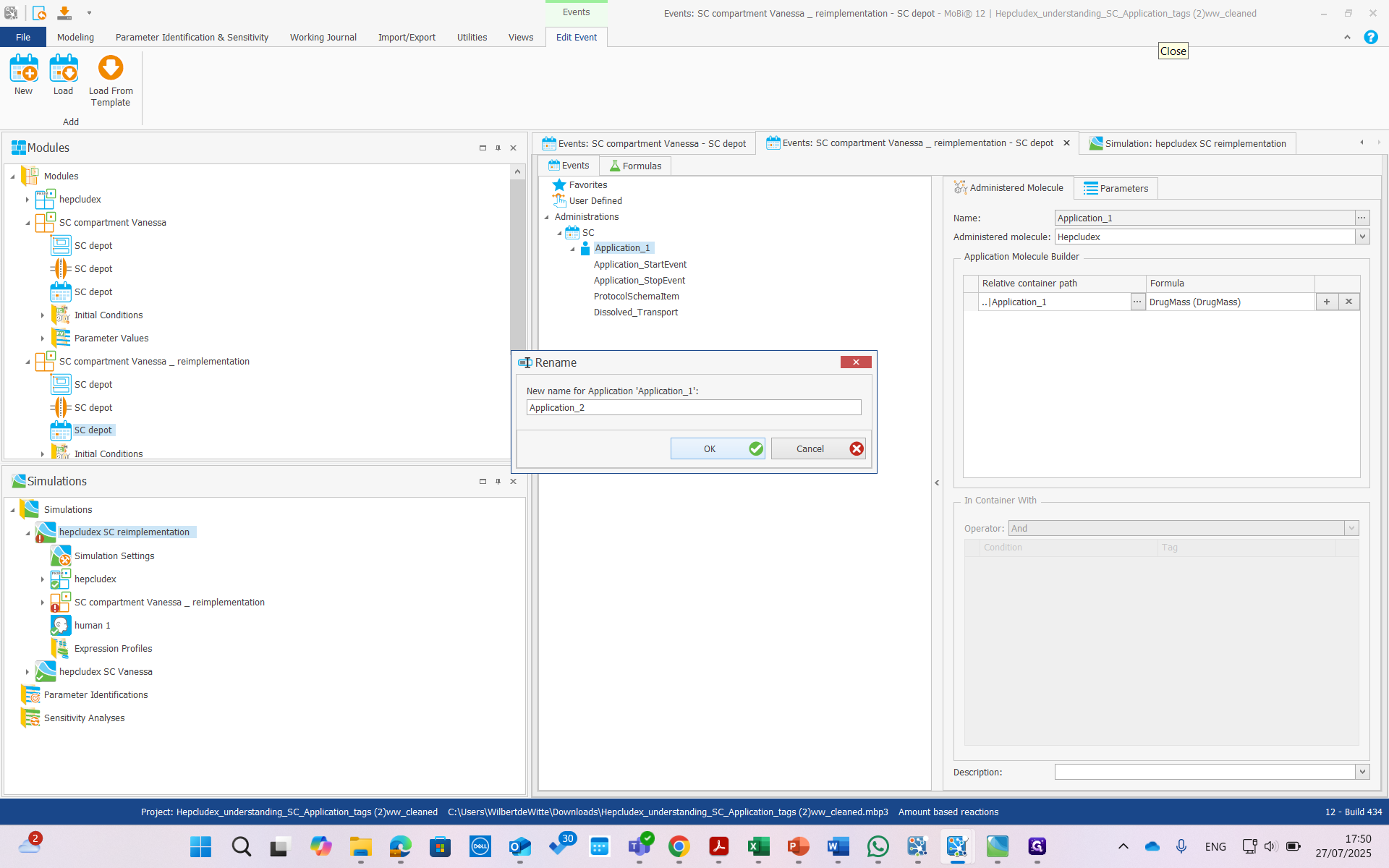
Task: Confirm rename with OK button
Action: (717, 449)
